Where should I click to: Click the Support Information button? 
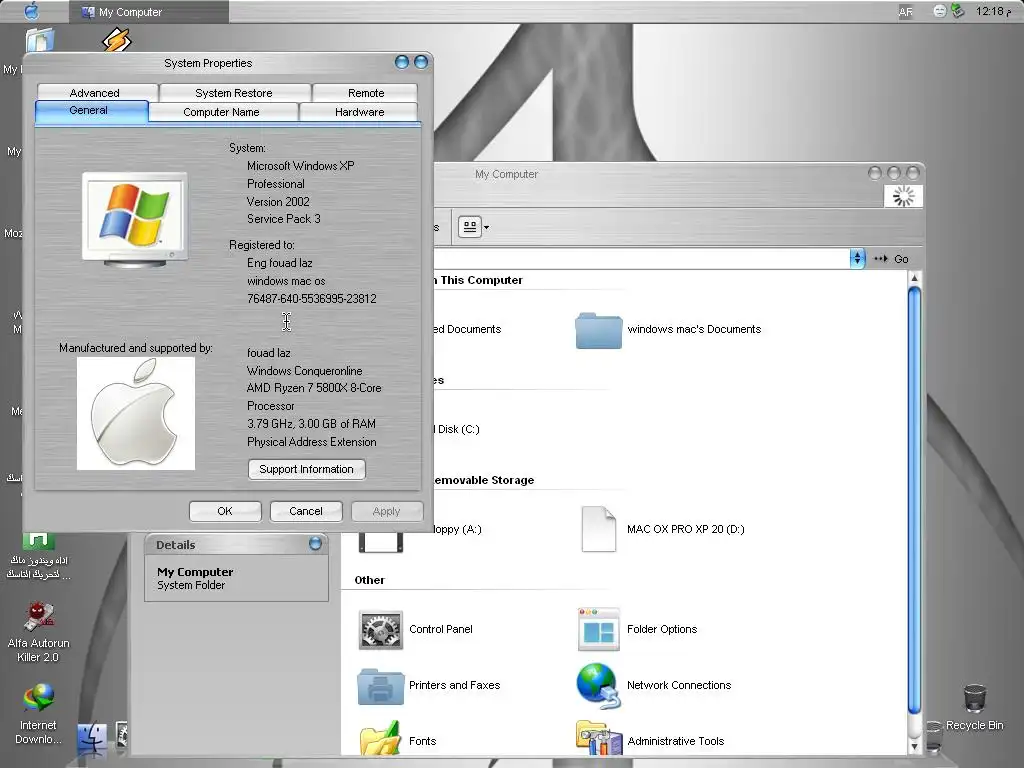point(306,469)
